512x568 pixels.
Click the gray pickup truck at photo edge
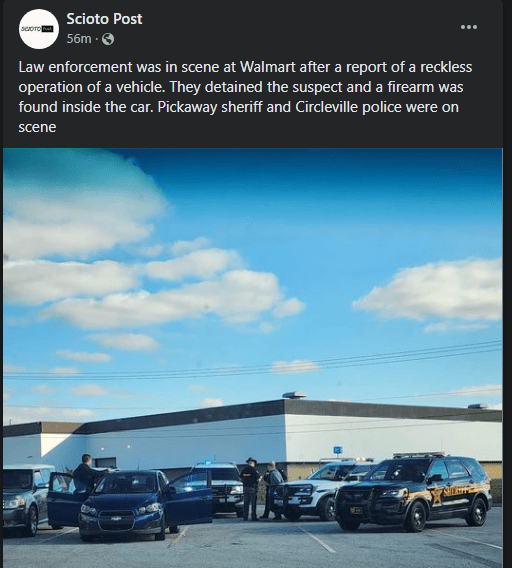tap(25, 498)
